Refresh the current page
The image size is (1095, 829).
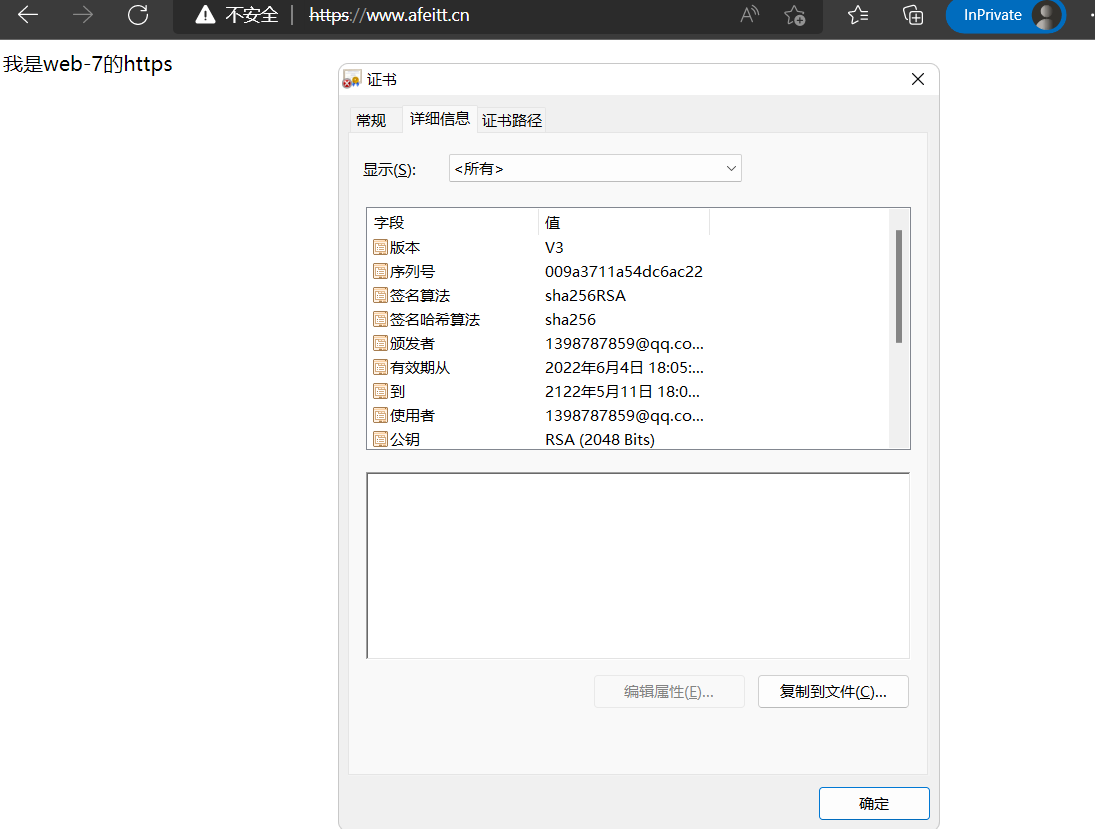point(137,15)
